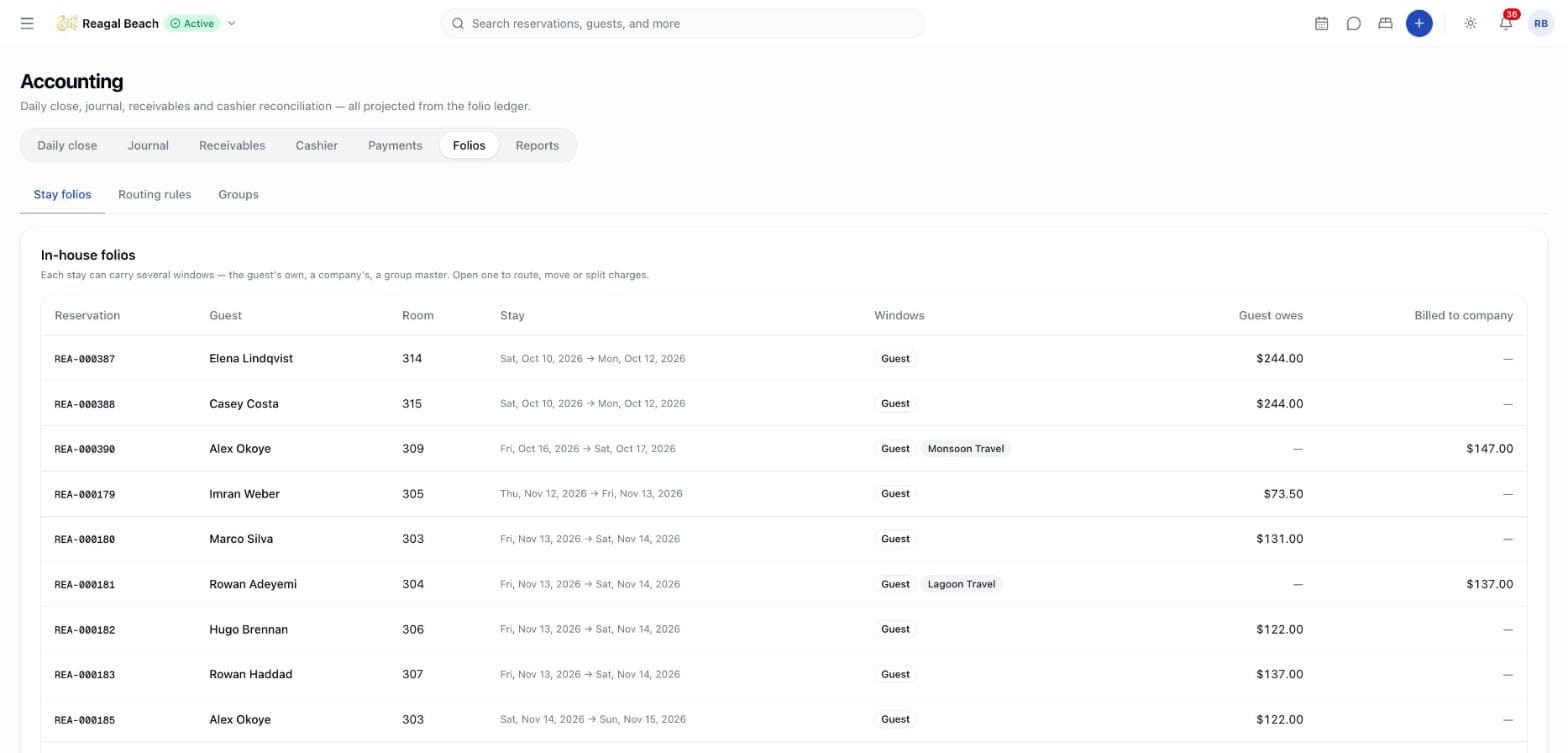Focus the search reservations field
The image size is (1568, 753).
click(x=683, y=23)
